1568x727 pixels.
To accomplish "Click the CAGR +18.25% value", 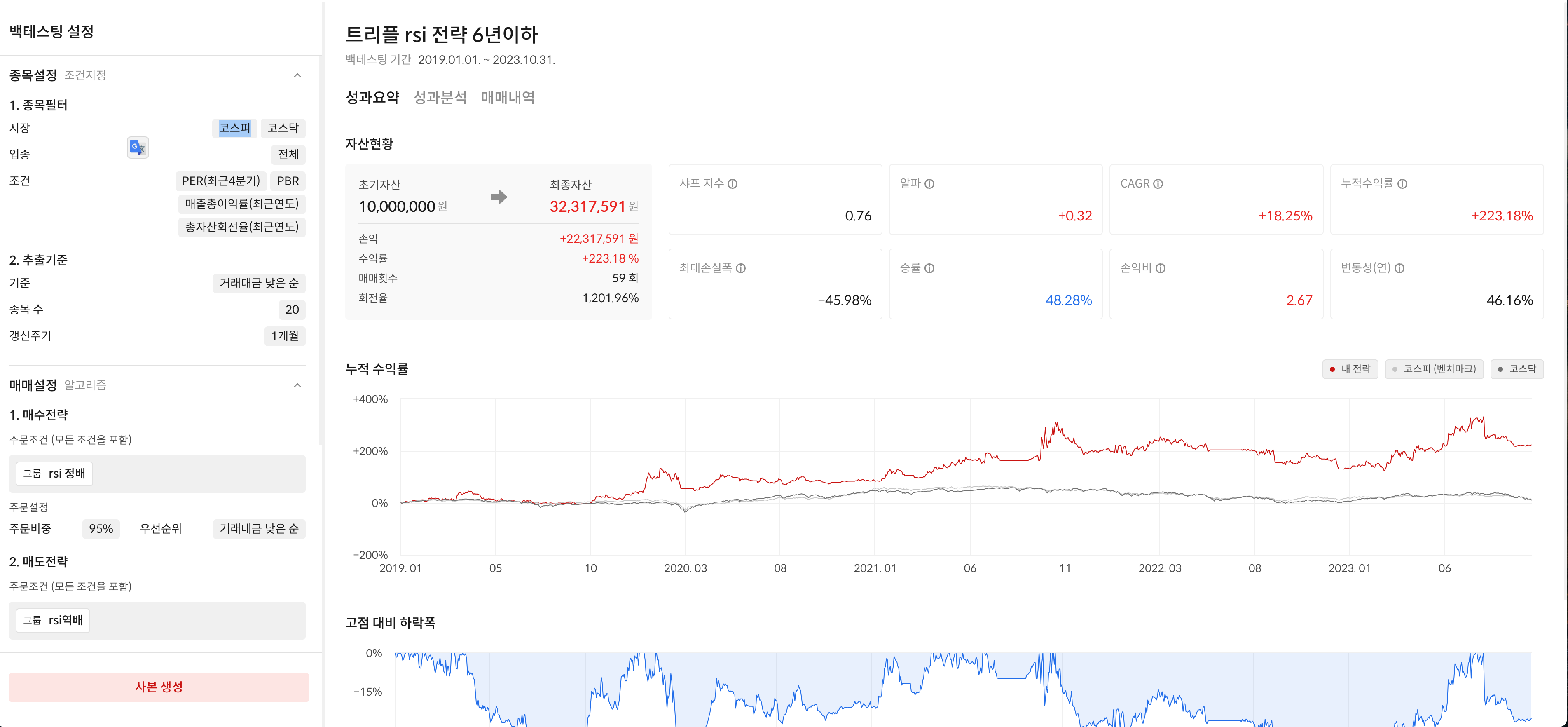I will pos(1285,216).
